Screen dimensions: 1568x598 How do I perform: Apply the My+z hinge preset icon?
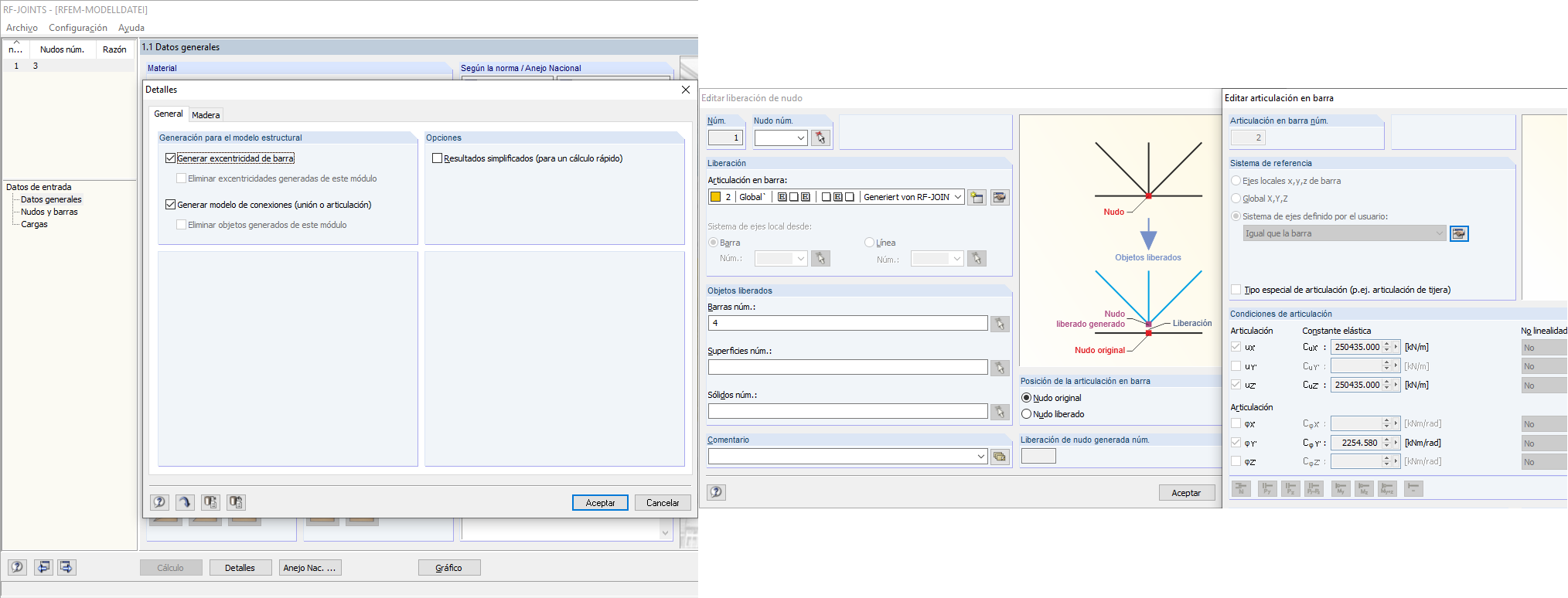1387,488
